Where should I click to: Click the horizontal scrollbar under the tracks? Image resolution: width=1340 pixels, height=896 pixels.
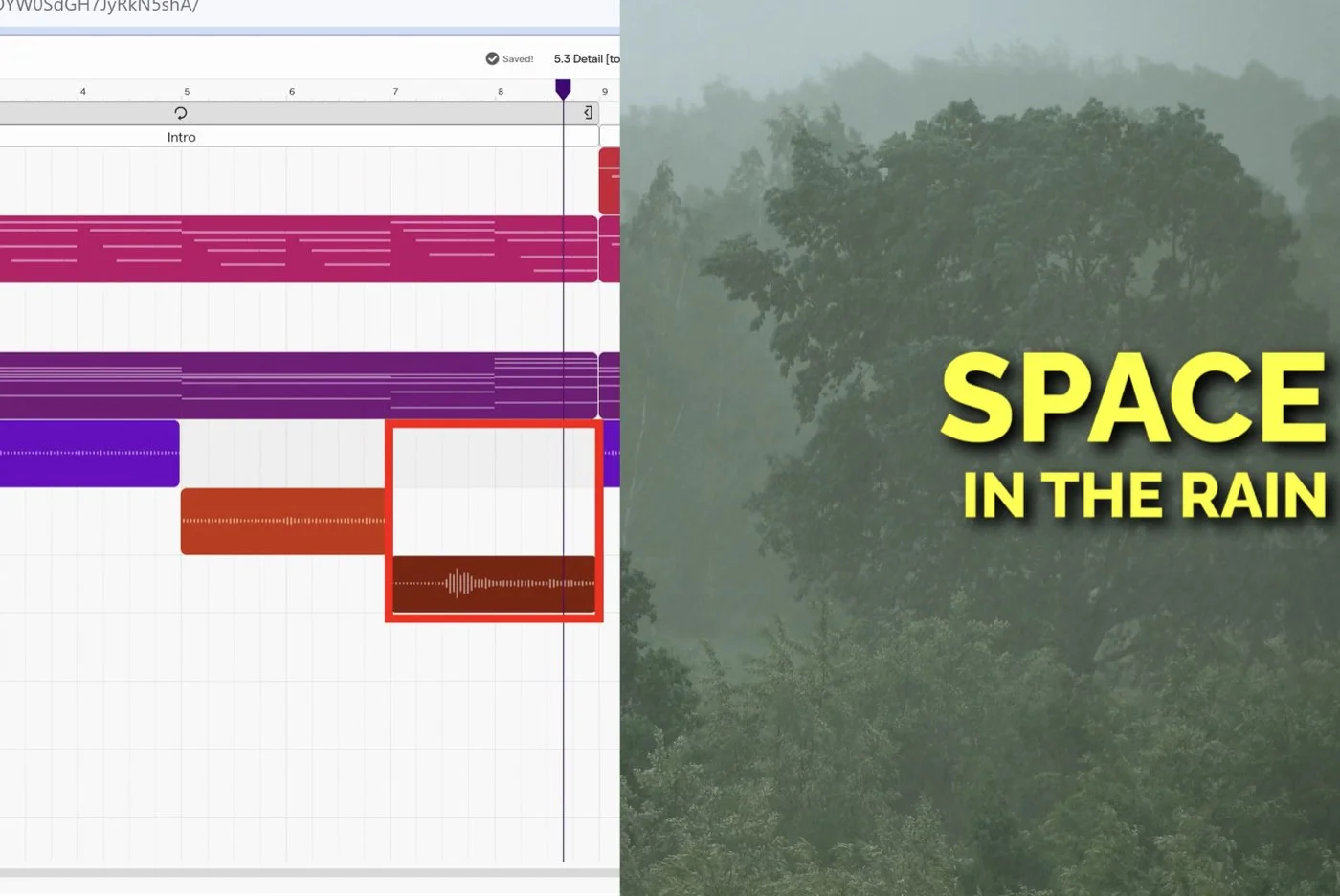coord(310,873)
